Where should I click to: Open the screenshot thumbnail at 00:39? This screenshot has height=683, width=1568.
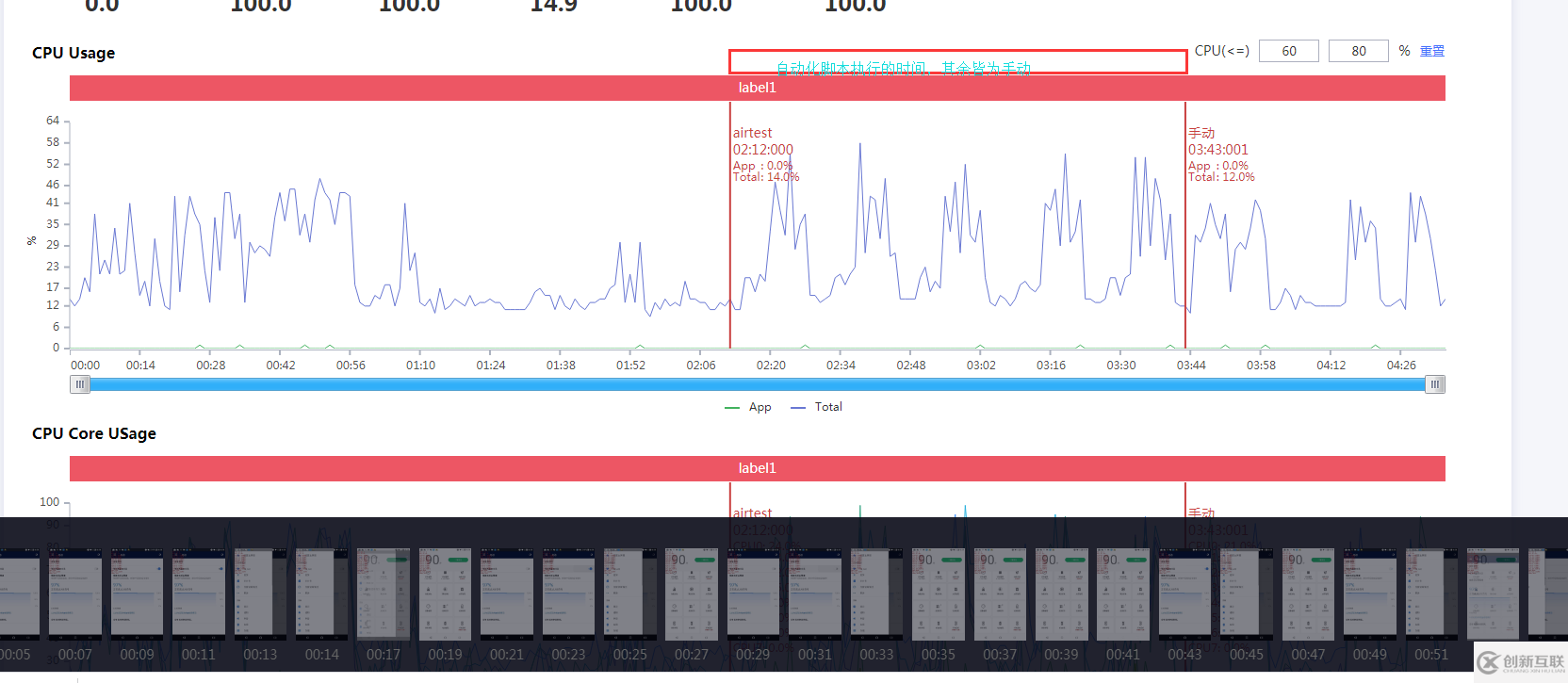[x=1062, y=594]
